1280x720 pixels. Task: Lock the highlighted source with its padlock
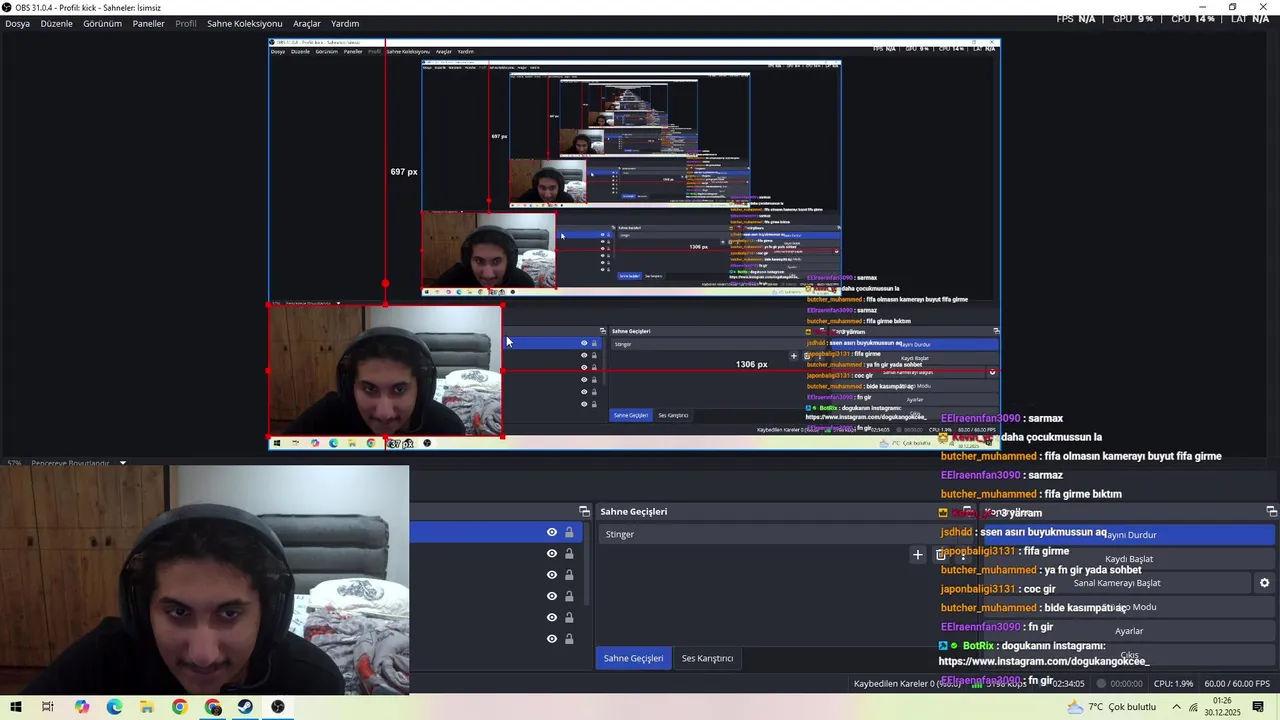point(569,532)
